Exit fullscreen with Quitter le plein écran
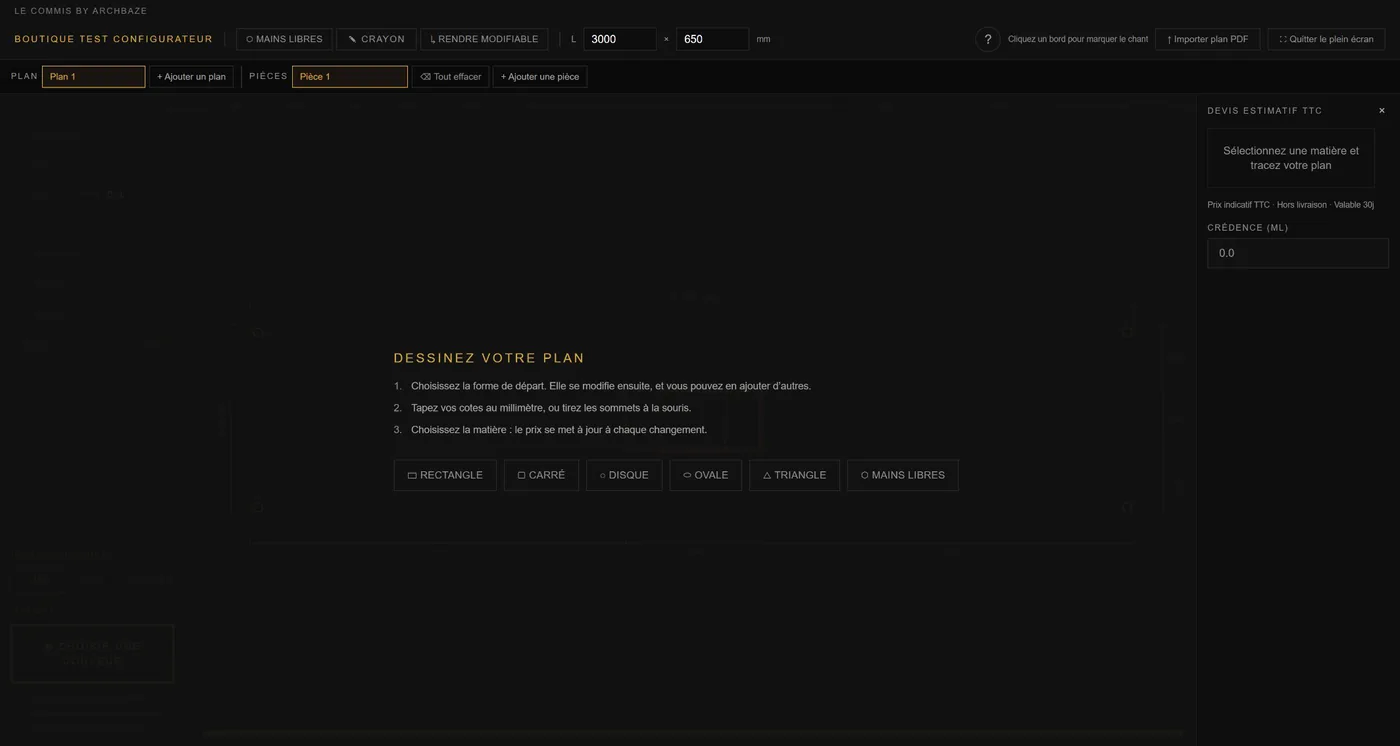 [1326, 39]
